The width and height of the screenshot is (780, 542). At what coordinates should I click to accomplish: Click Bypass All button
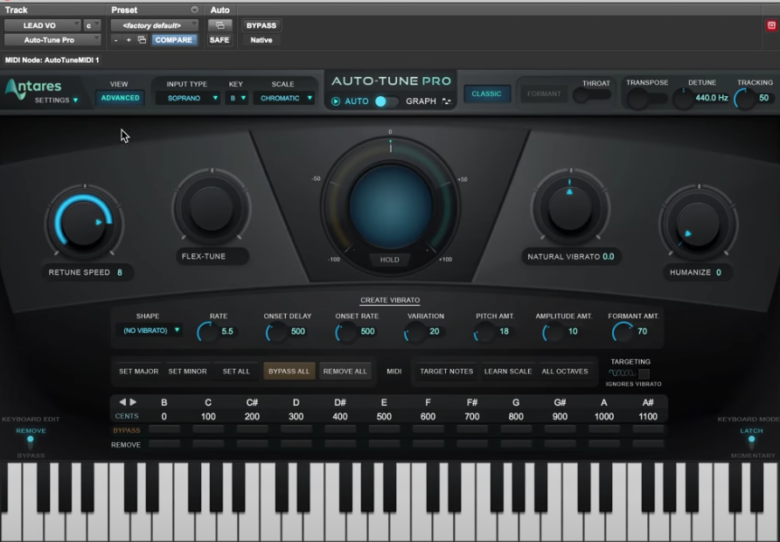pyautogui.click(x=289, y=371)
